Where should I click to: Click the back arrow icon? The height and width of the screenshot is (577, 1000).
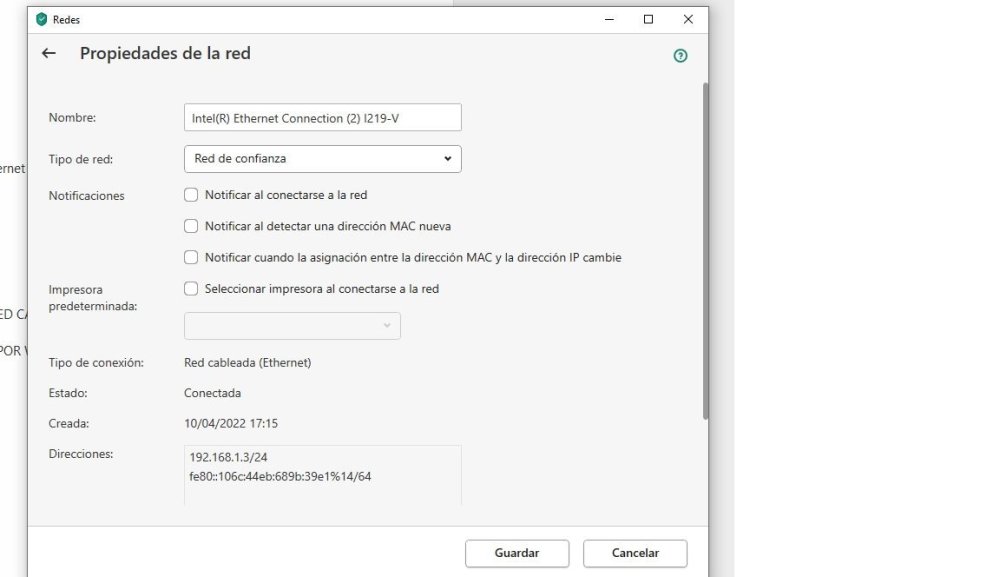pos(48,54)
